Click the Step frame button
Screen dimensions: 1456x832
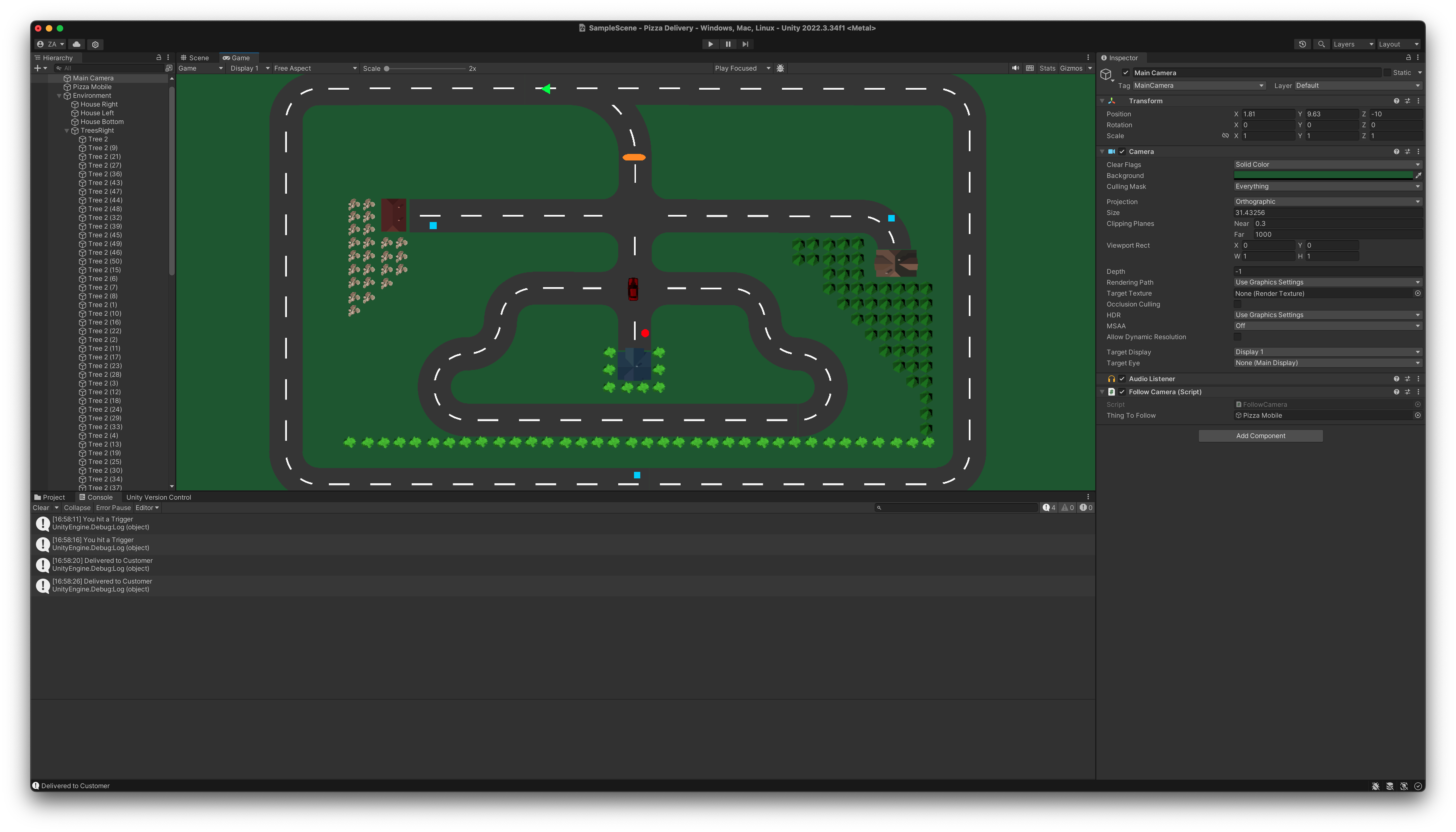(x=745, y=44)
